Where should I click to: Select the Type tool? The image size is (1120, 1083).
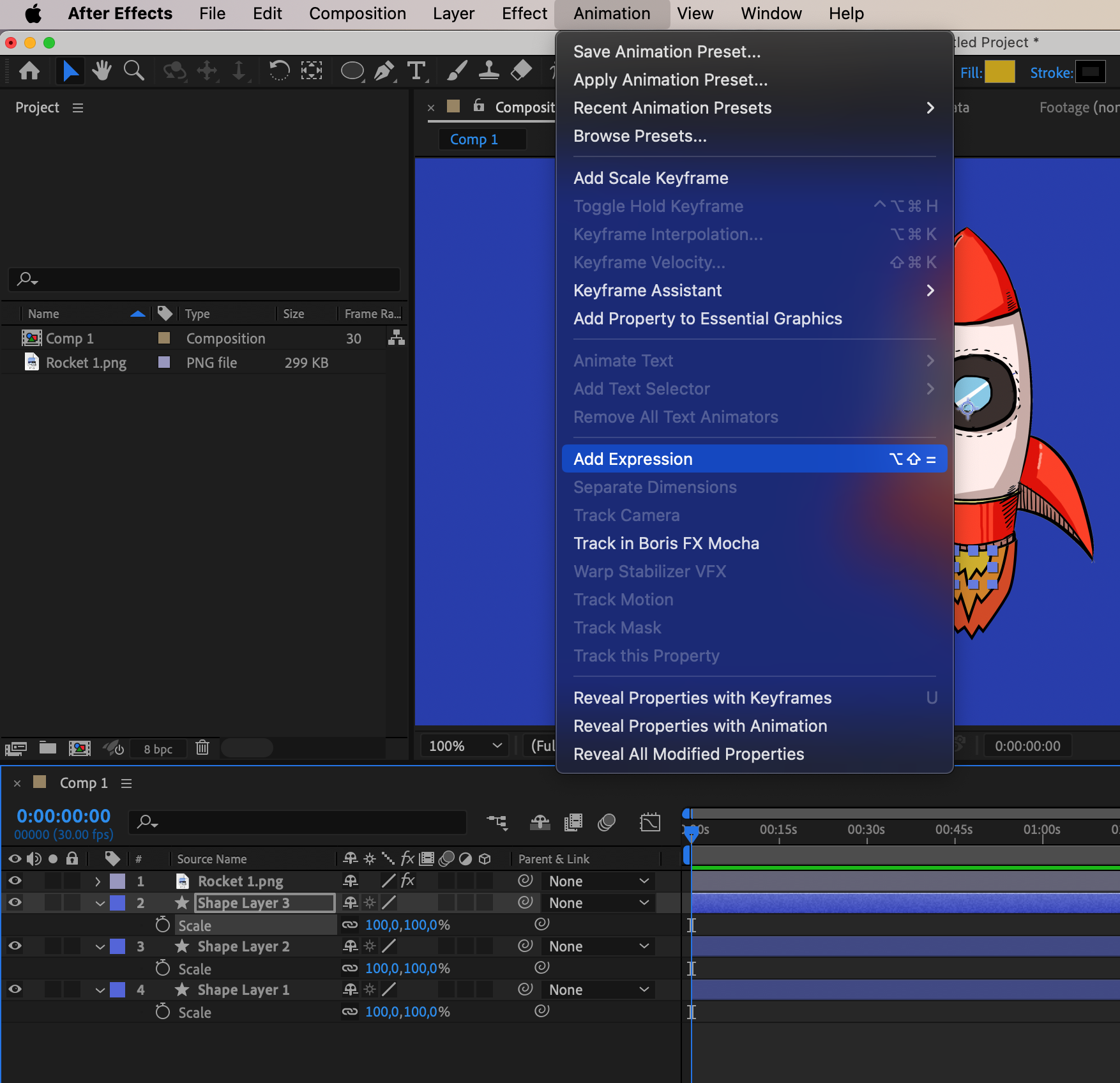(416, 71)
